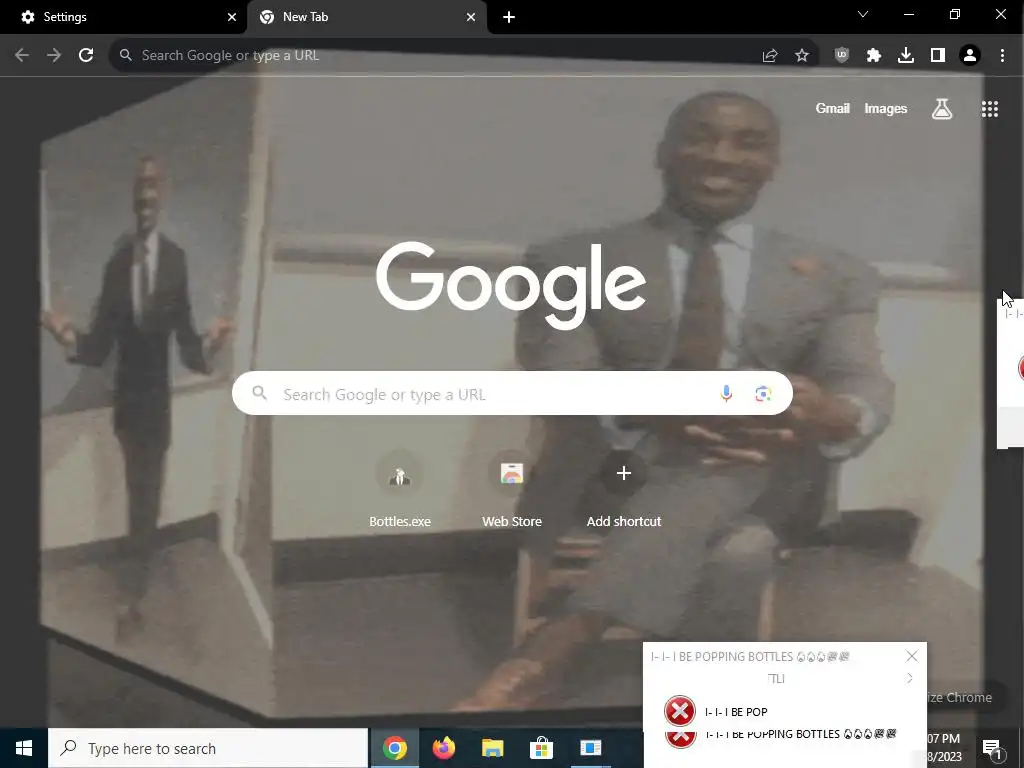The height and width of the screenshot is (768, 1024).
Task: Click the Google search box
Action: 512,393
